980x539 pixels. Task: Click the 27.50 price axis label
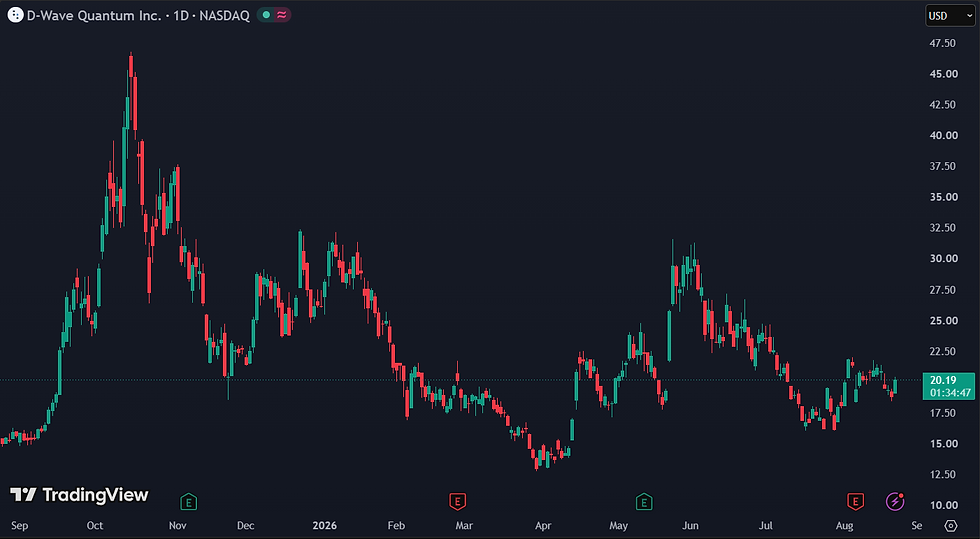pos(942,290)
